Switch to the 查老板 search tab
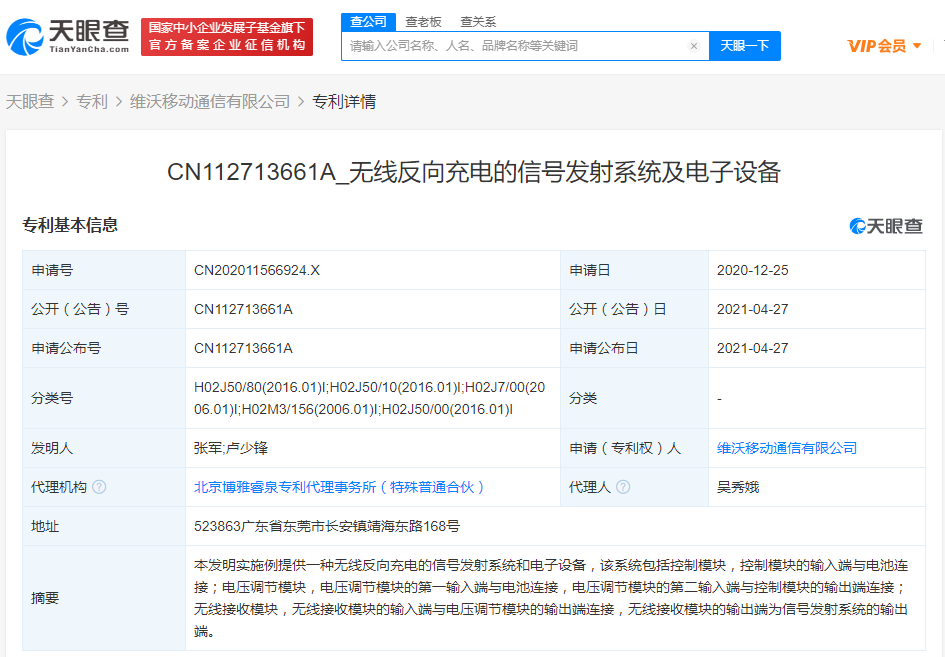 pos(423,22)
